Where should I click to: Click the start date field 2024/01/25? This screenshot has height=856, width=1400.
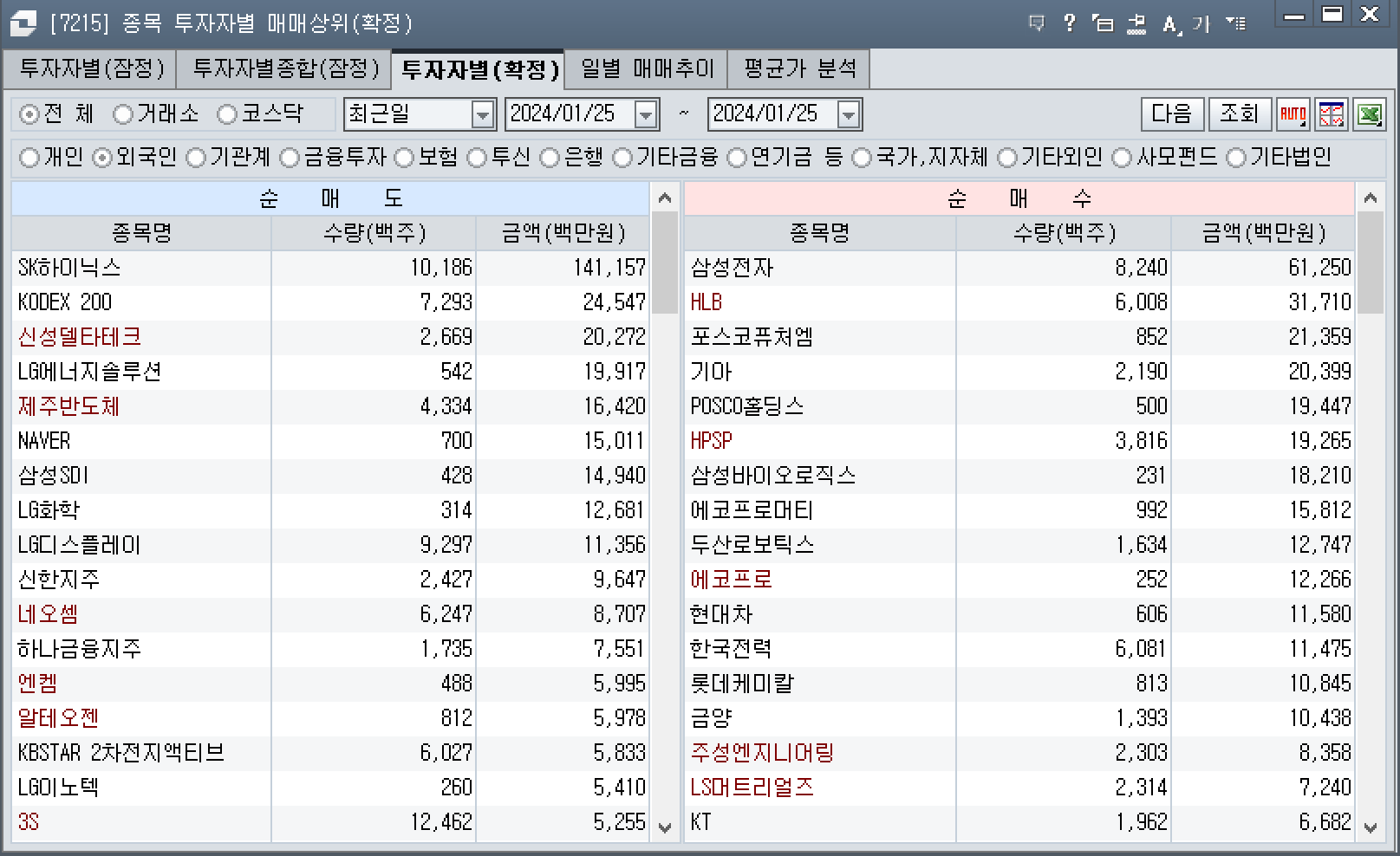(x=570, y=114)
